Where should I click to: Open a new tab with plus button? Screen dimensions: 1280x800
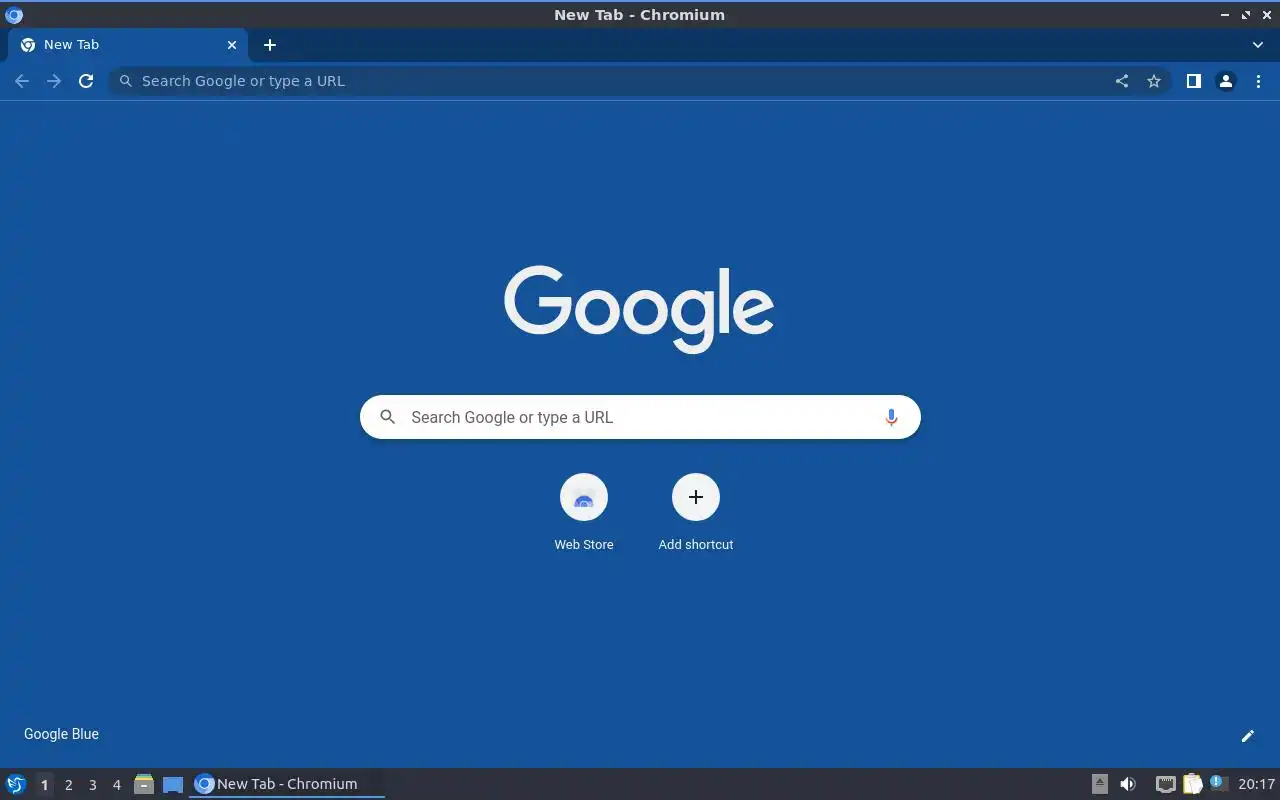269,45
